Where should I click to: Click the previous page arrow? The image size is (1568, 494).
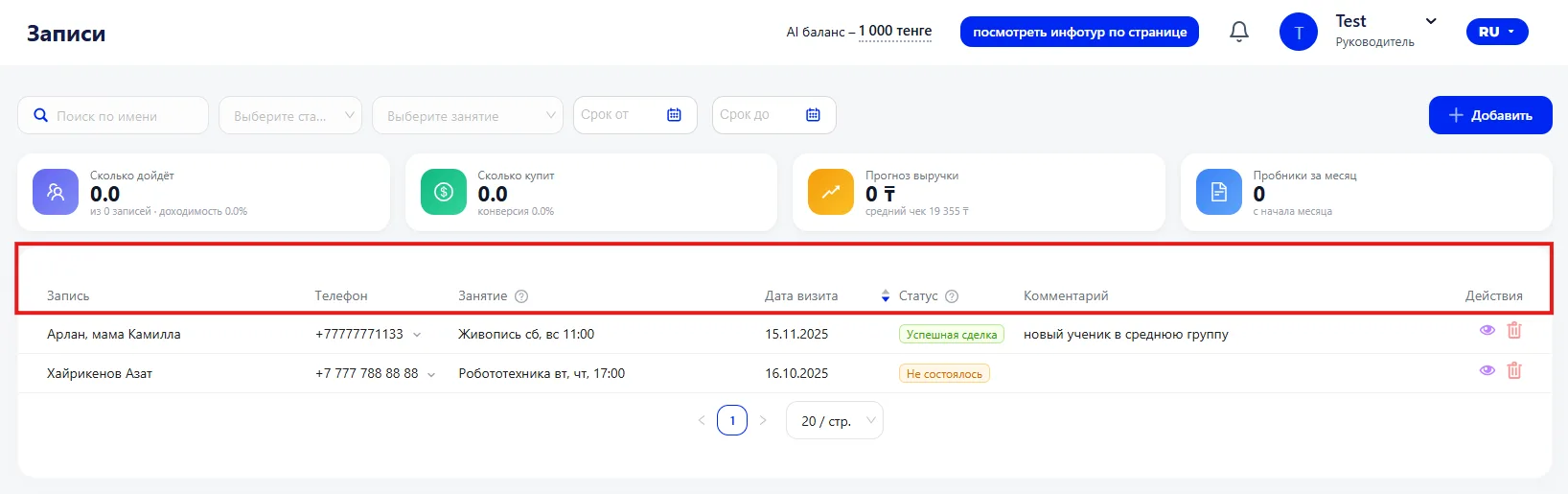702,420
